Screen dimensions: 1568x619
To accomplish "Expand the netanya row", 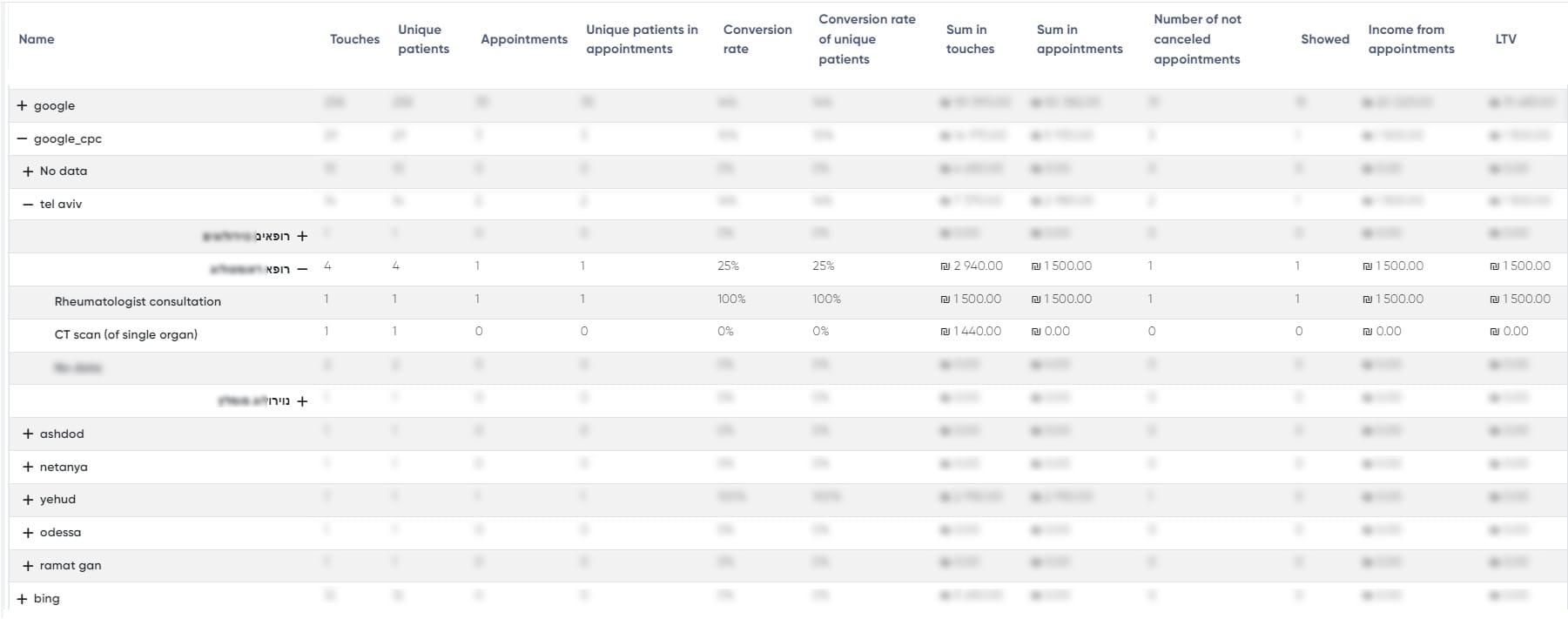I will tap(28, 467).
